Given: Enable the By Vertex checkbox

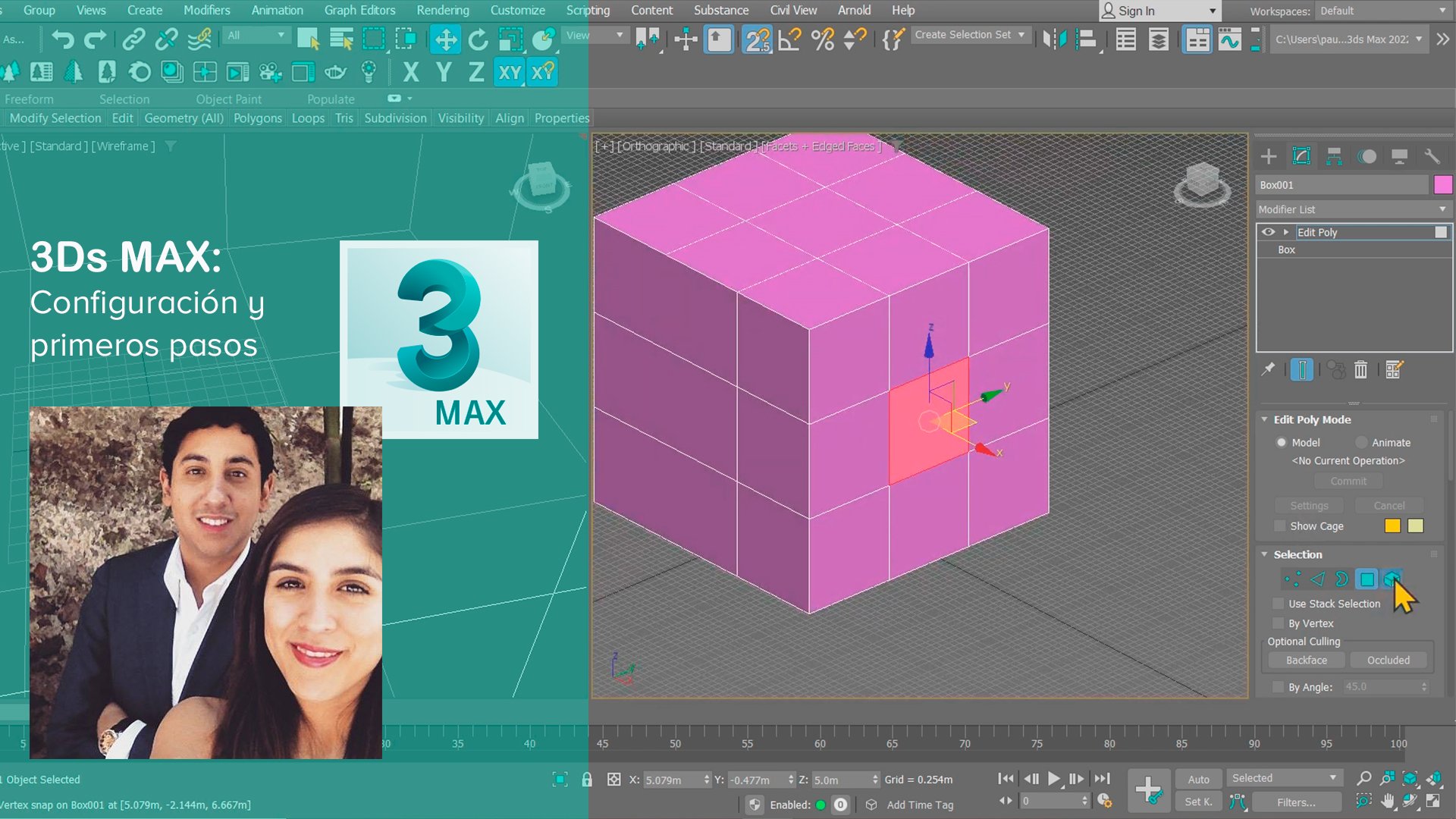Looking at the screenshot, I should pos(1279,623).
